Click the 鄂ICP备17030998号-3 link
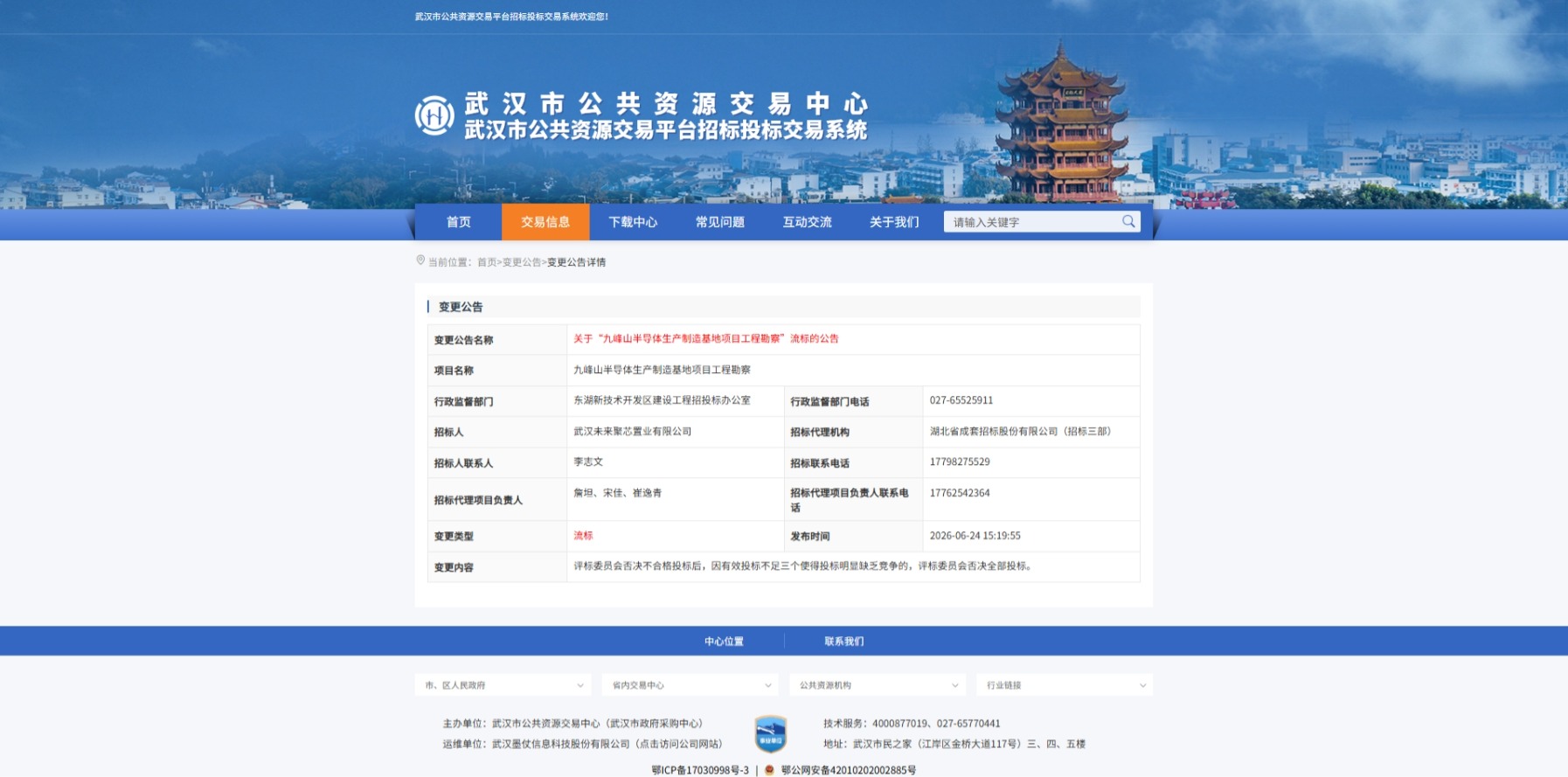Screen dimensions: 1568x777 coord(700,770)
